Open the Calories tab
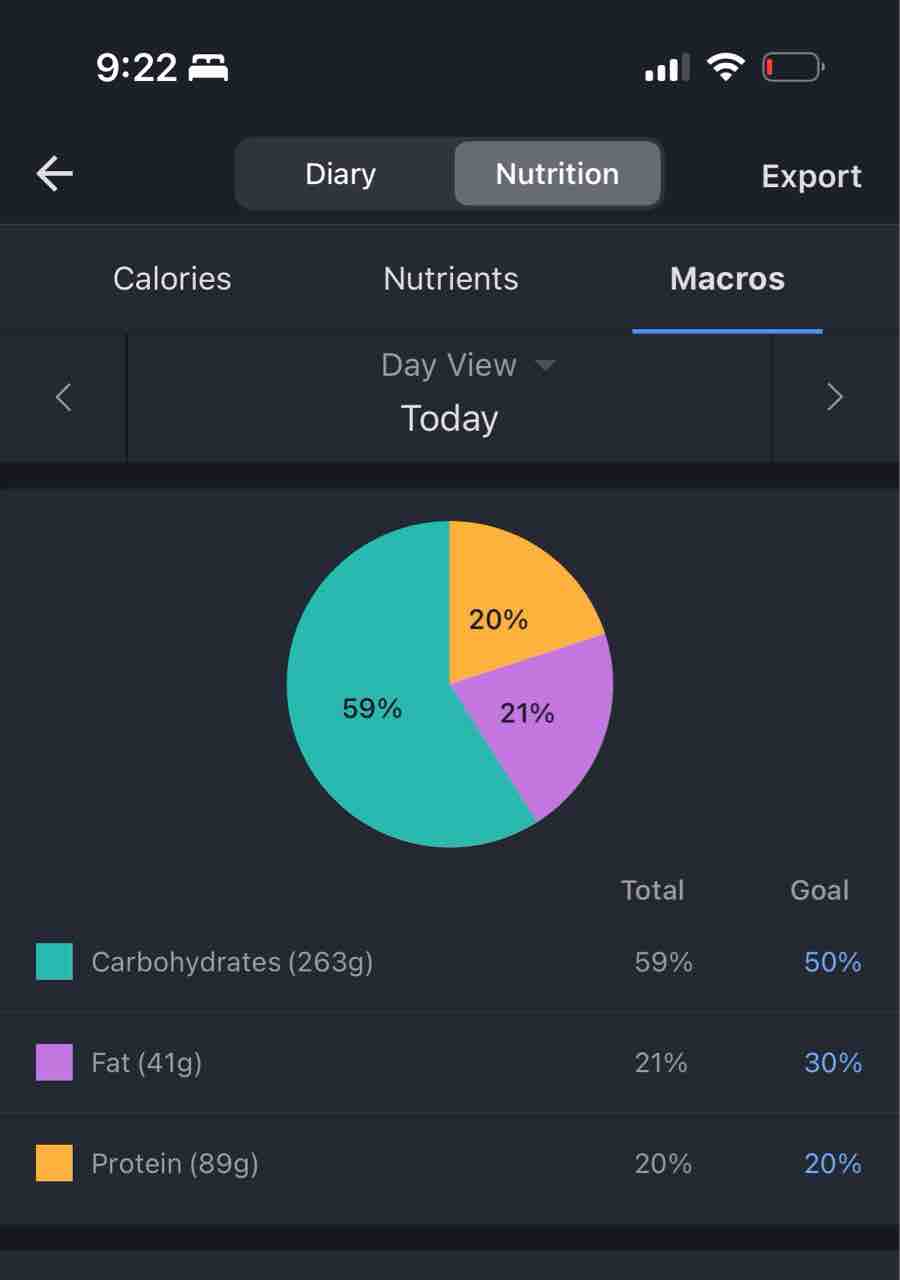The width and height of the screenshot is (900, 1280). click(x=172, y=278)
